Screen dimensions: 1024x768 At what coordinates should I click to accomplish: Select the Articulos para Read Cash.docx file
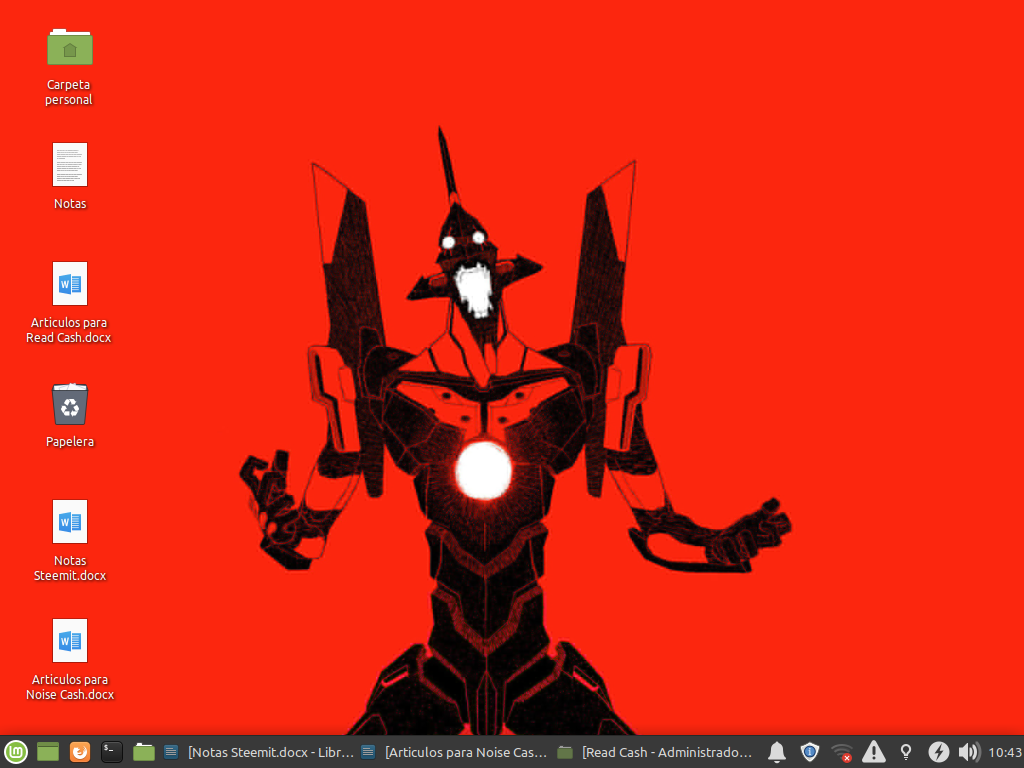[x=70, y=283]
